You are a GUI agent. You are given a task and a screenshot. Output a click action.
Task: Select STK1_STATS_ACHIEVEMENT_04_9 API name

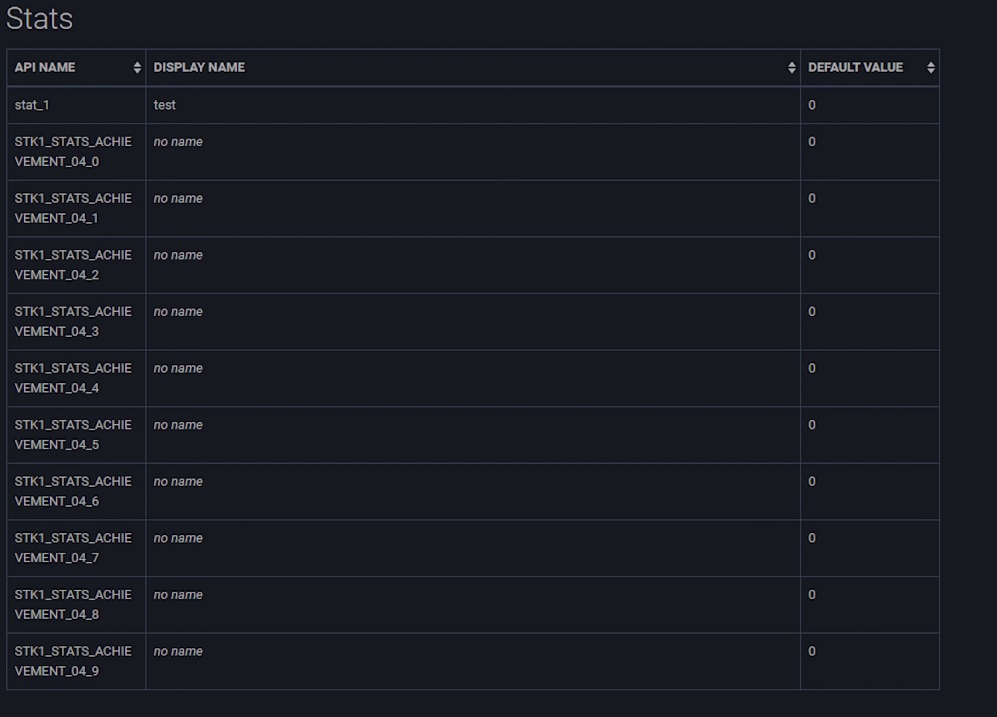tap(72, 661)
